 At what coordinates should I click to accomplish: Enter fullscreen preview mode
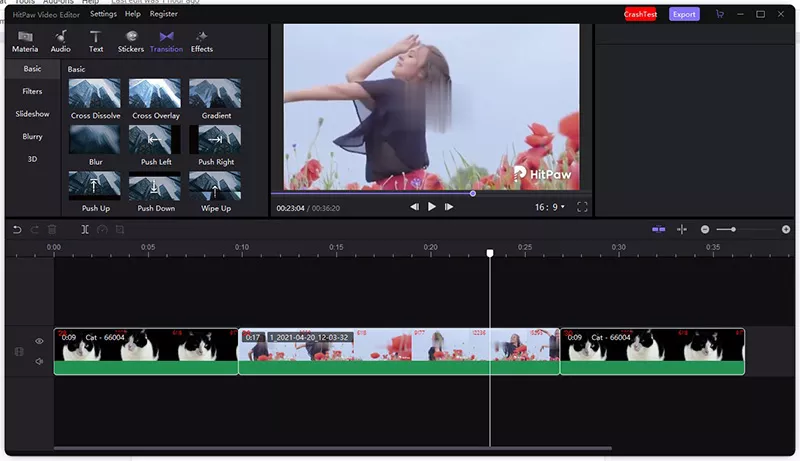point(582,207)
